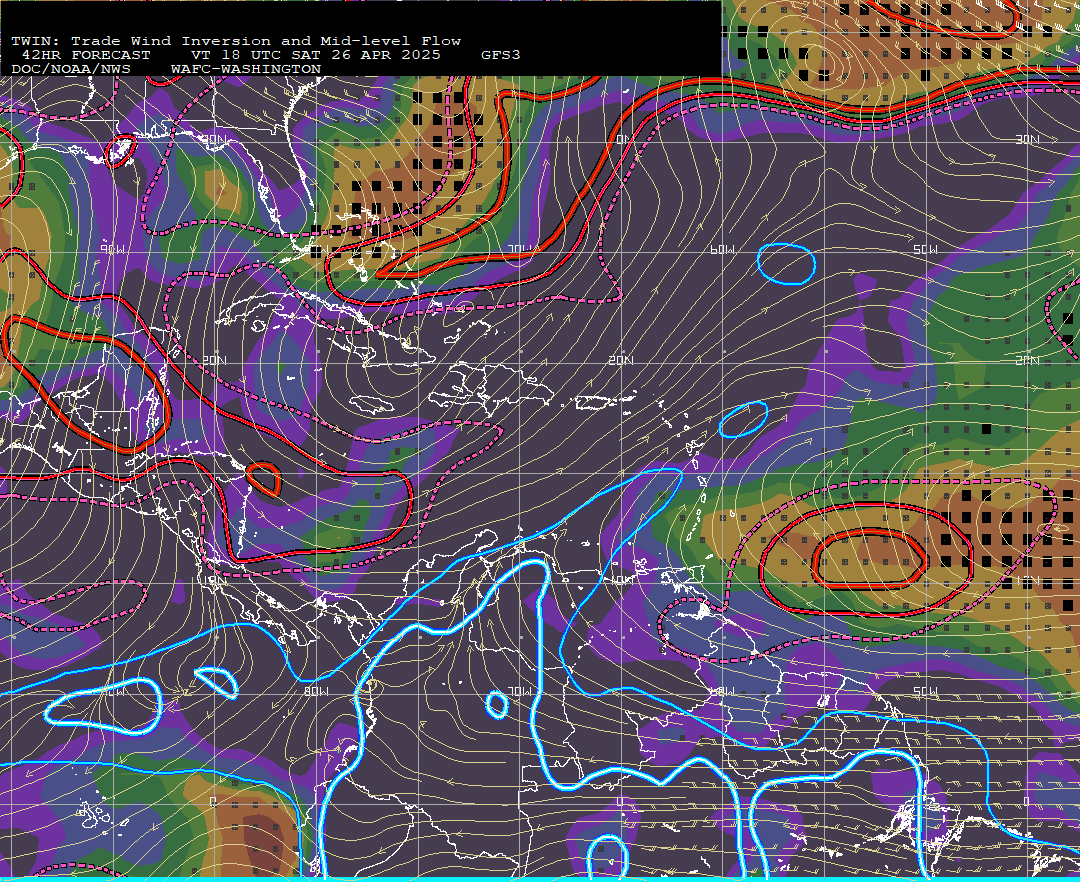
Task: Click the tiny cyan ring over Colombia
Action: 496,704
